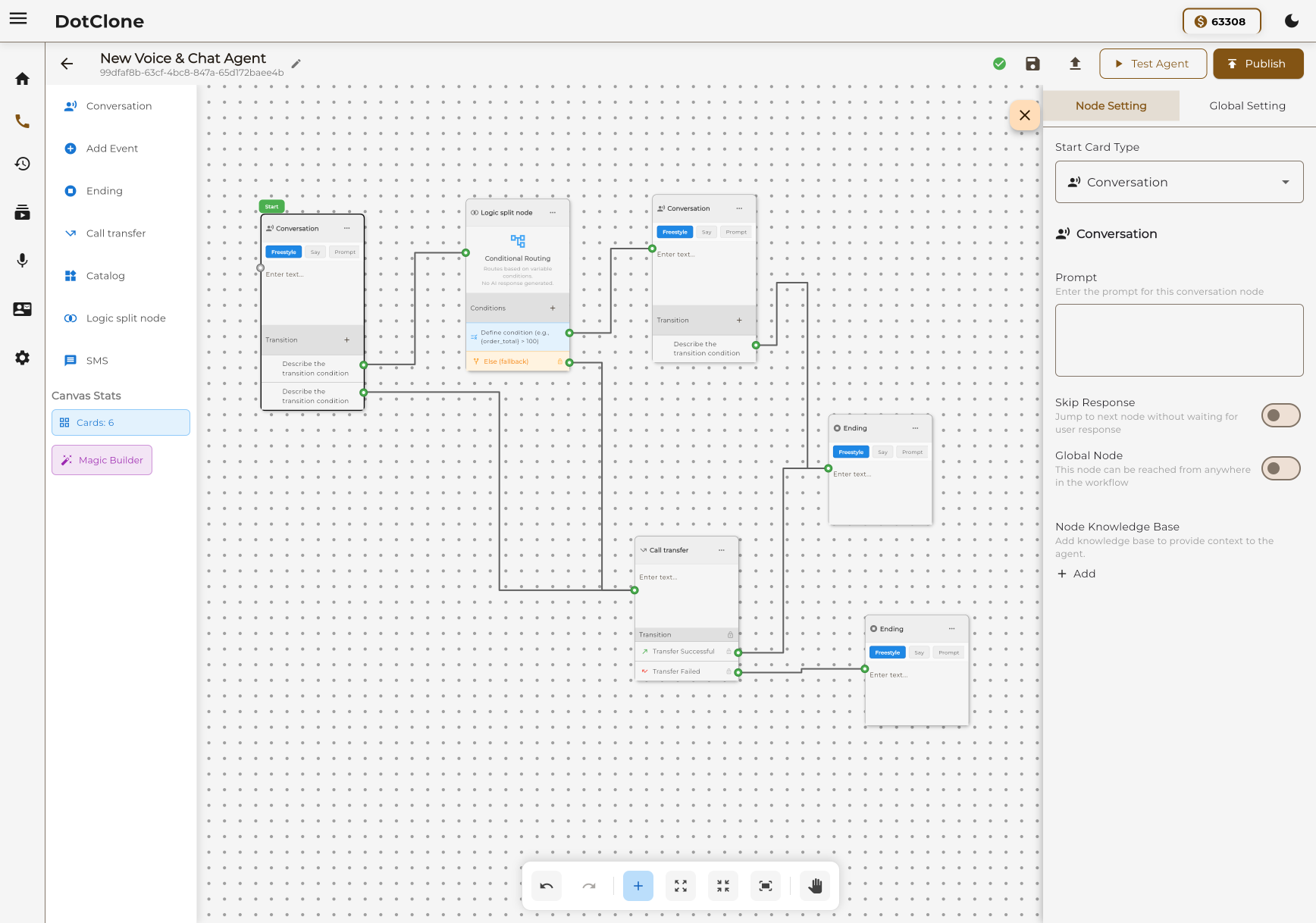
Task: Open lower Ending card menu dots
Action: [x=952, y=628]
